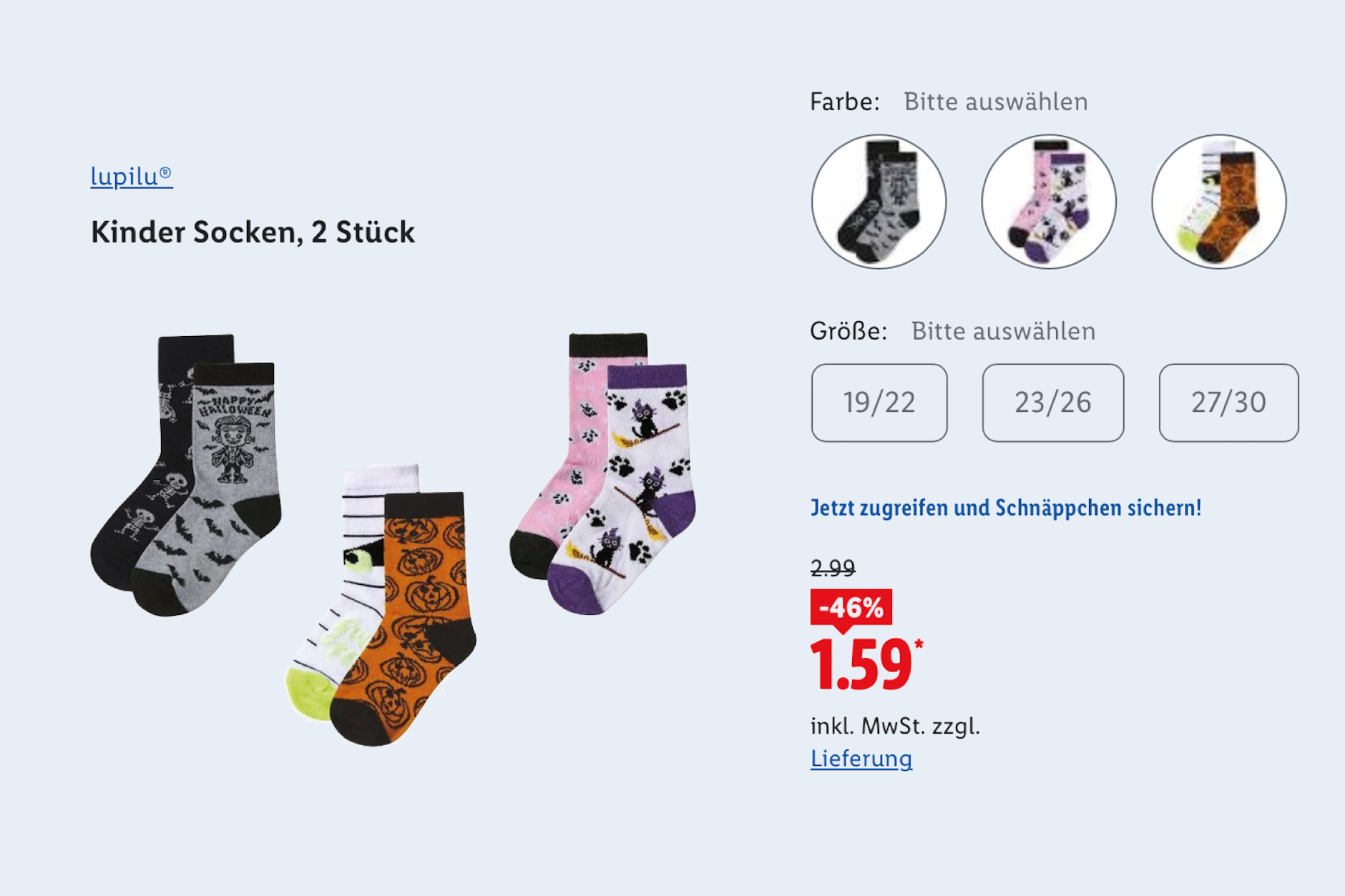Open the Lieferung delivery info link
Image resolution: width=1345 pixels, height=896 pixels.
click(x=861, y=759)
